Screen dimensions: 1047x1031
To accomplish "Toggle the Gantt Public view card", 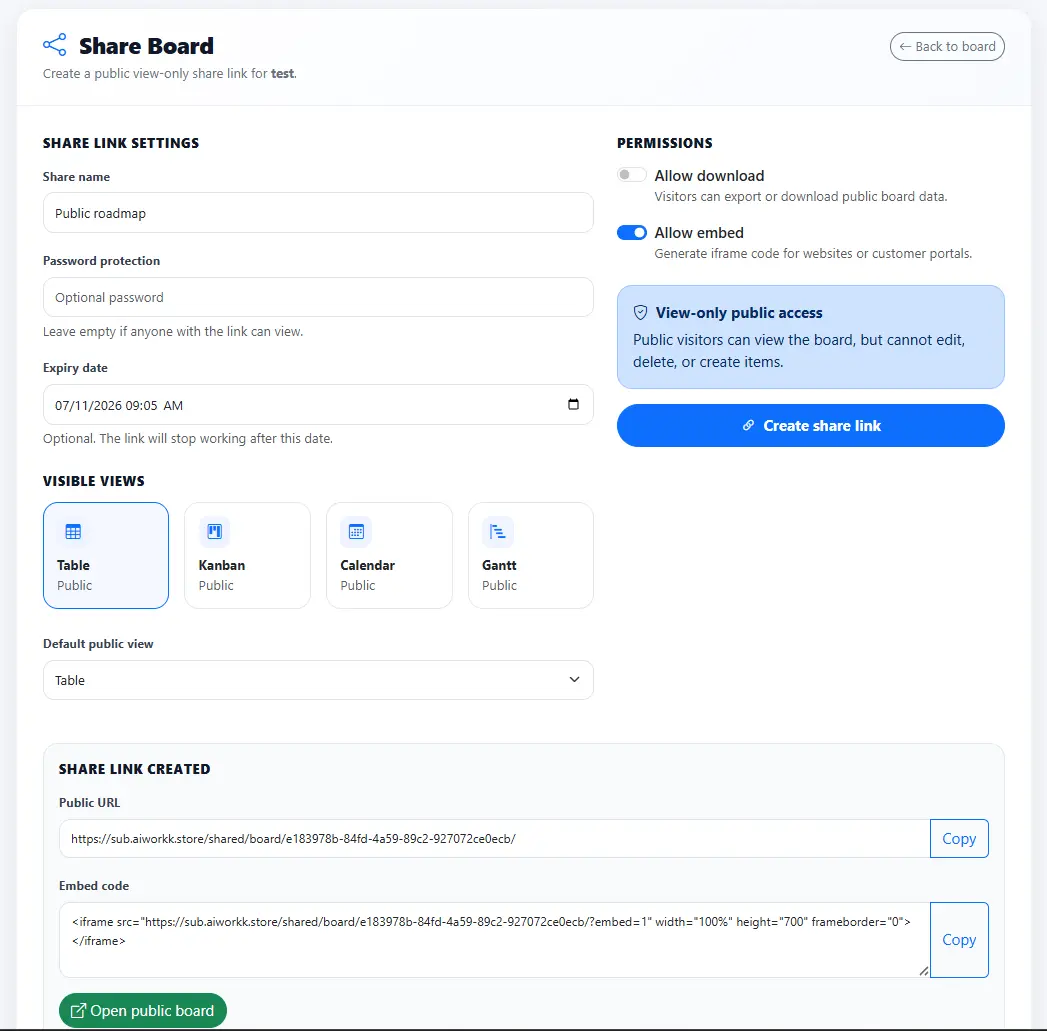I will tap(531, 556).
